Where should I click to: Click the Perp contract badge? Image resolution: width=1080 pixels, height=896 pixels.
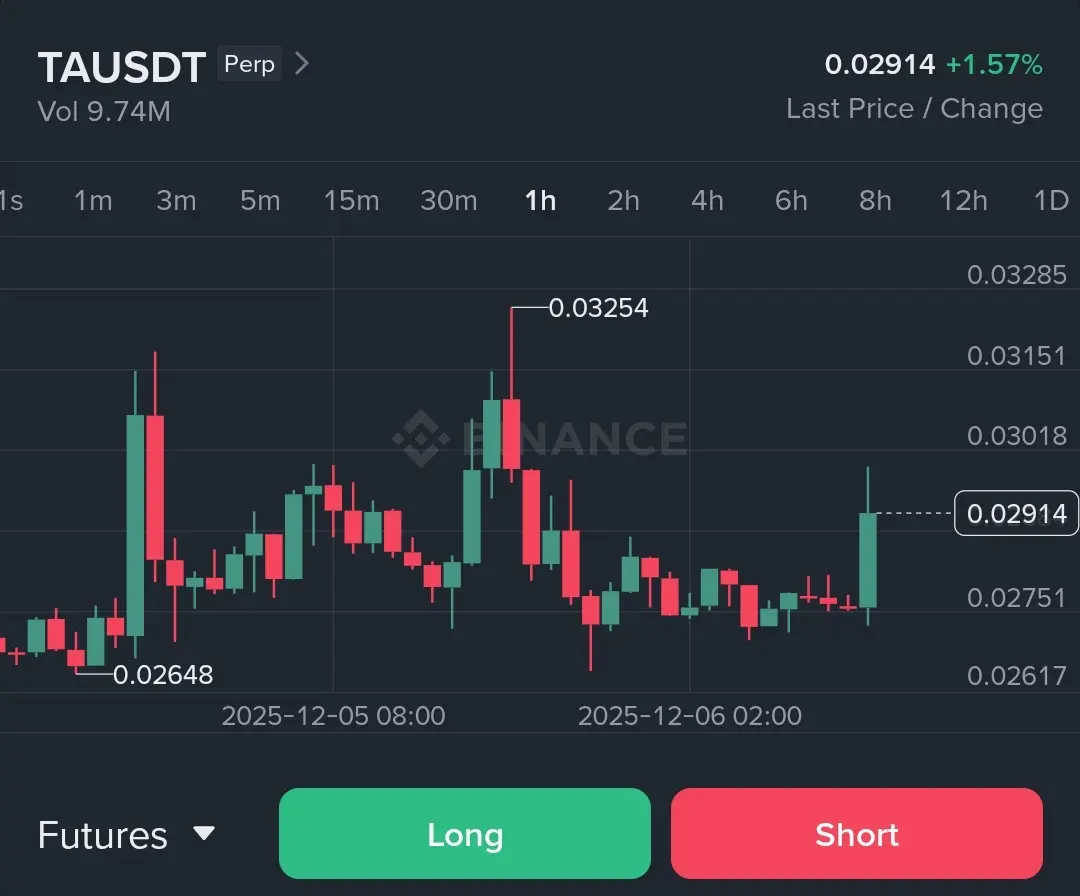pos(250,65)
